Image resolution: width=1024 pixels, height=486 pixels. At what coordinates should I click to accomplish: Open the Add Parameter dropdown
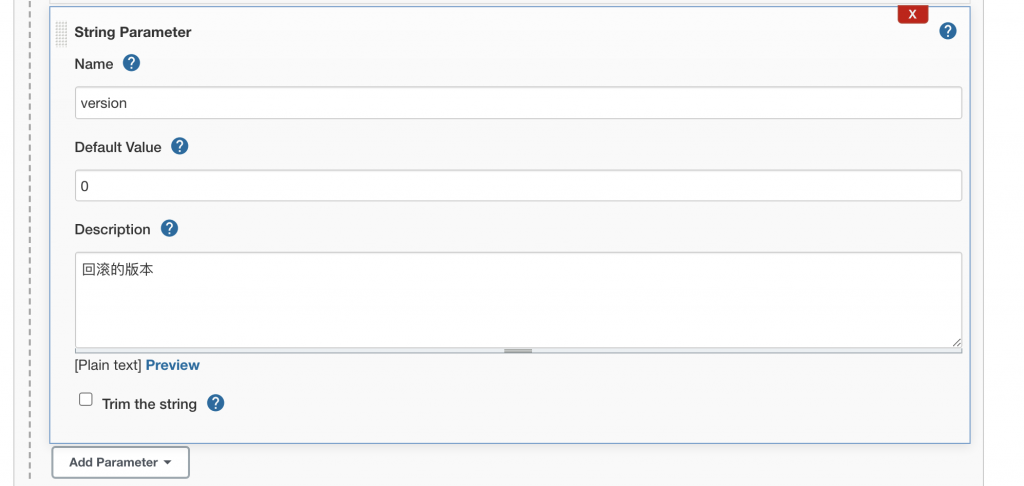121,462
